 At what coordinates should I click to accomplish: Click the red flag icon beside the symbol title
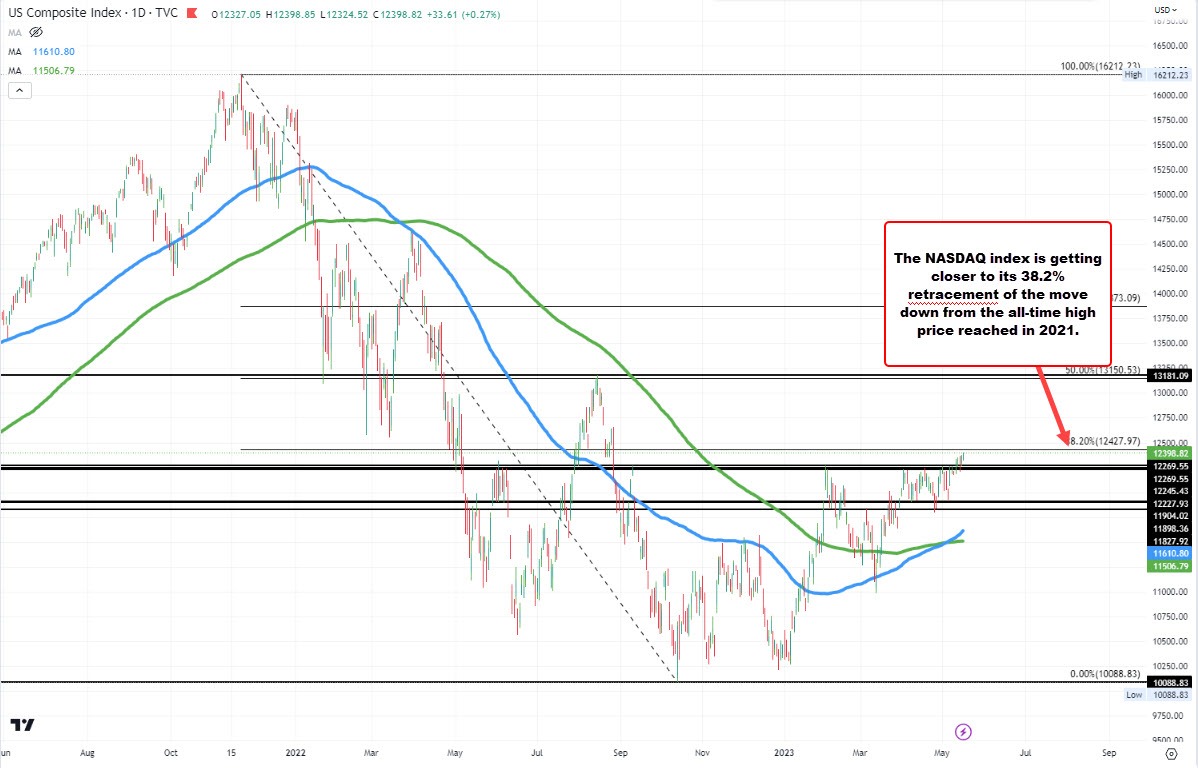[191, 13]
